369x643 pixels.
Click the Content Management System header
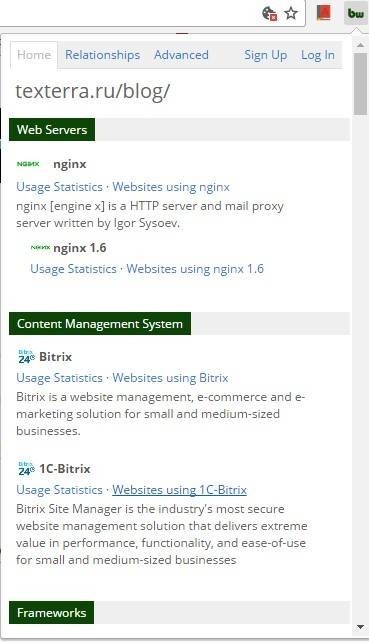tap(100, 324)
